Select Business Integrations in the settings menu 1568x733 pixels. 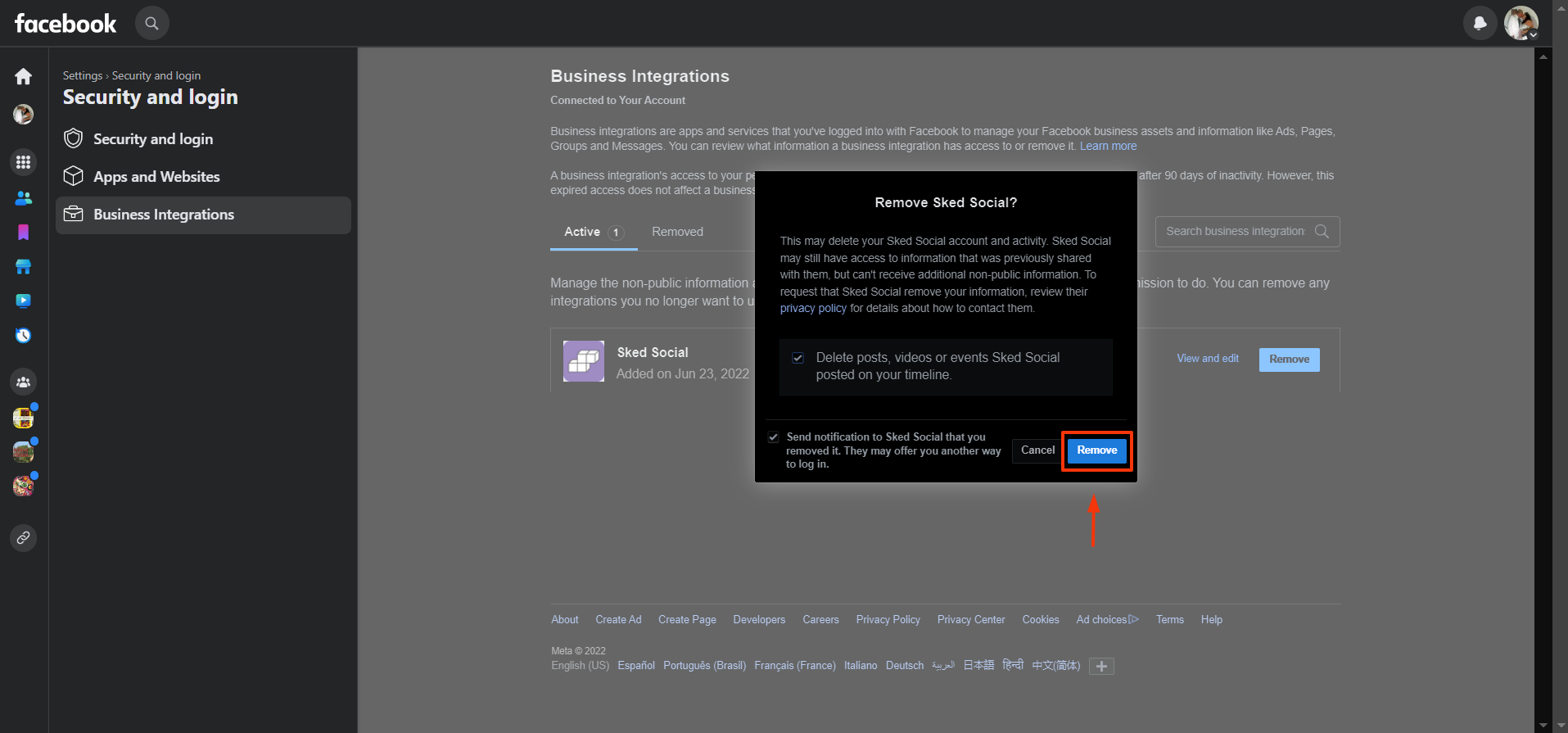pos(203,215)
